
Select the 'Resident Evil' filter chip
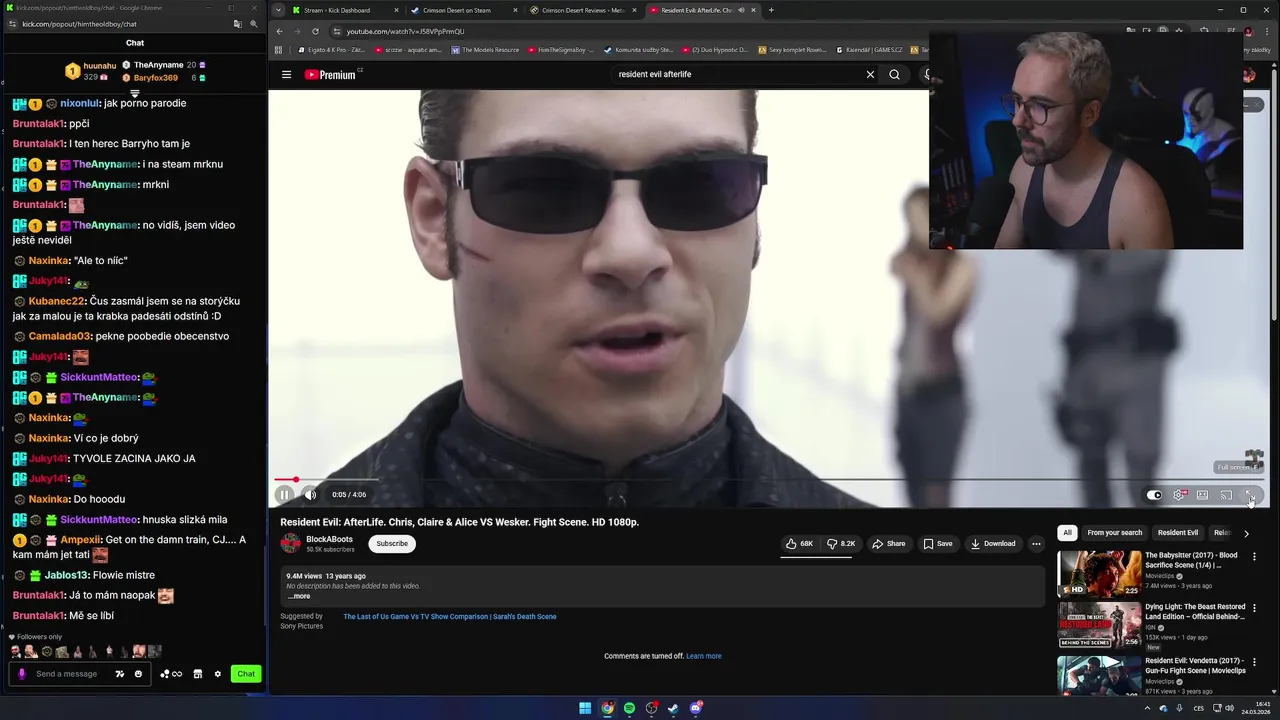(x=1178, y=533)
